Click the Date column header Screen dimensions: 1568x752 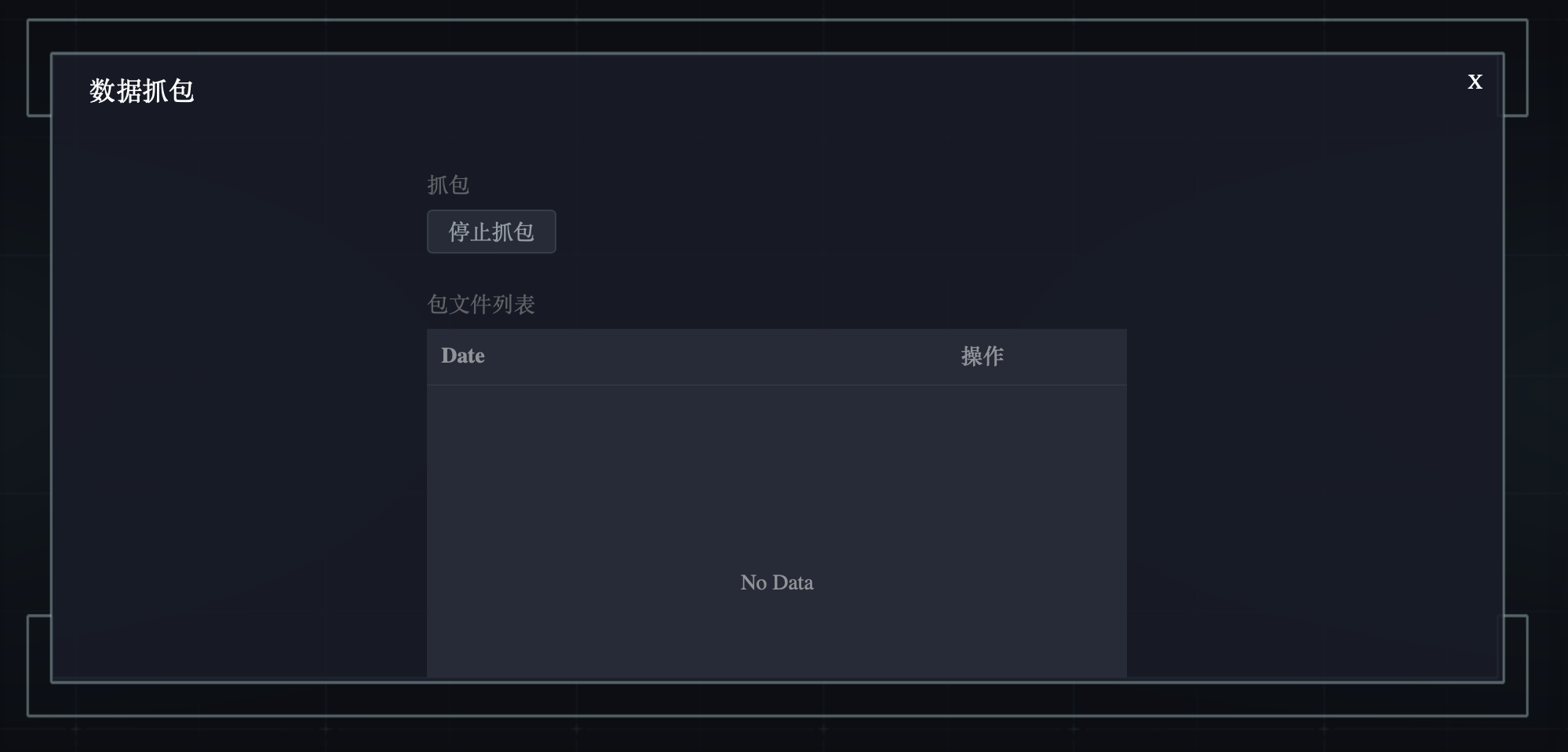pyautogui.click(x=463, y=356)
